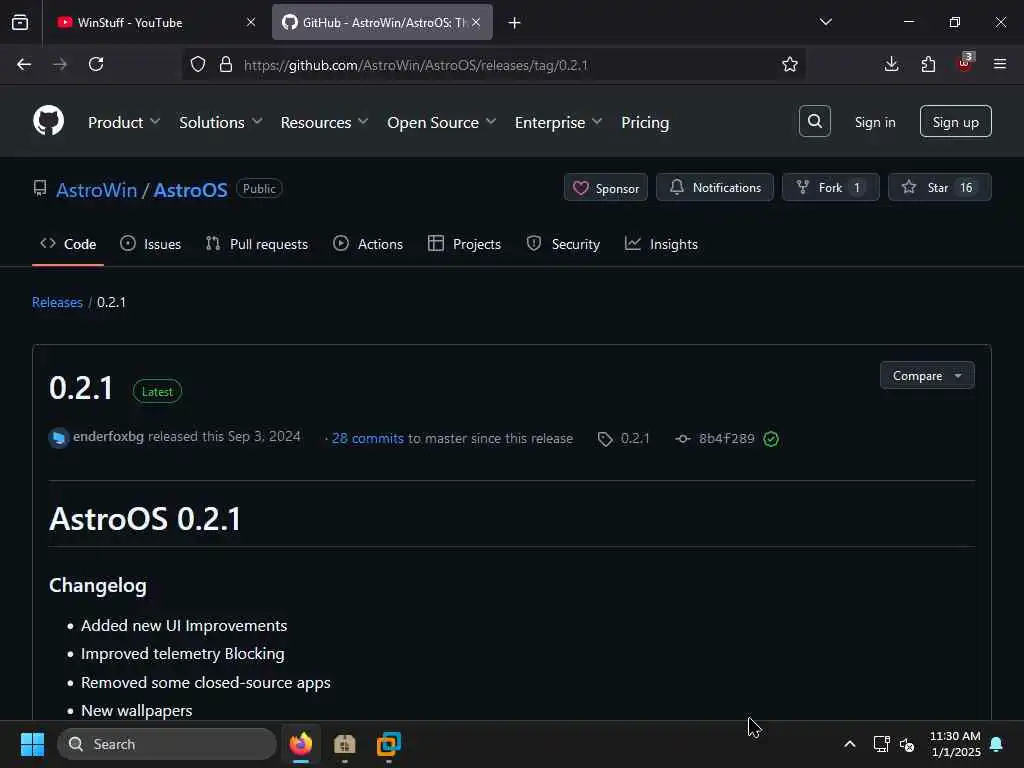
Task: Close the WinStuff - YouTube tab
Action: click(251, 22)
